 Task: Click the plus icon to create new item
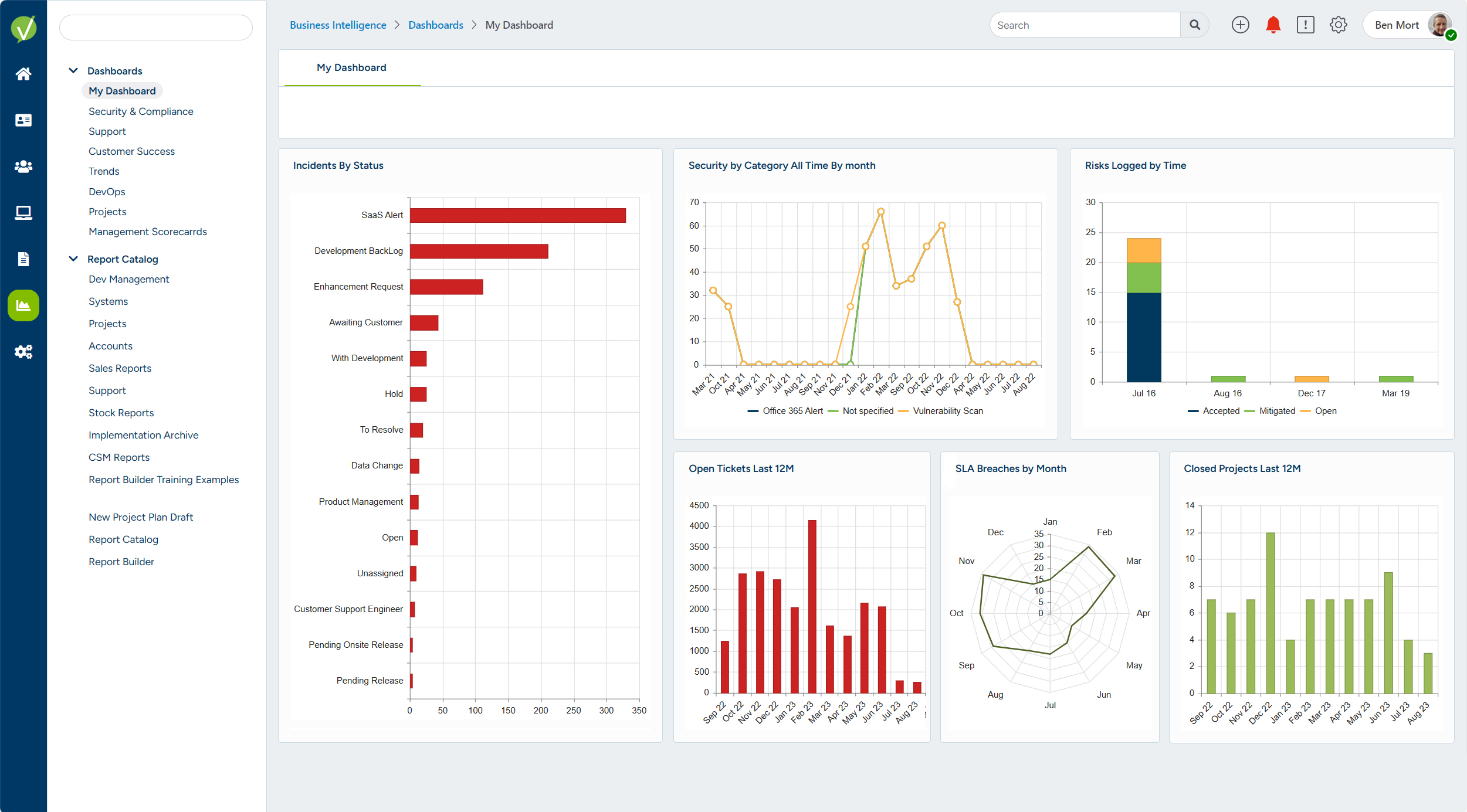1240,25
